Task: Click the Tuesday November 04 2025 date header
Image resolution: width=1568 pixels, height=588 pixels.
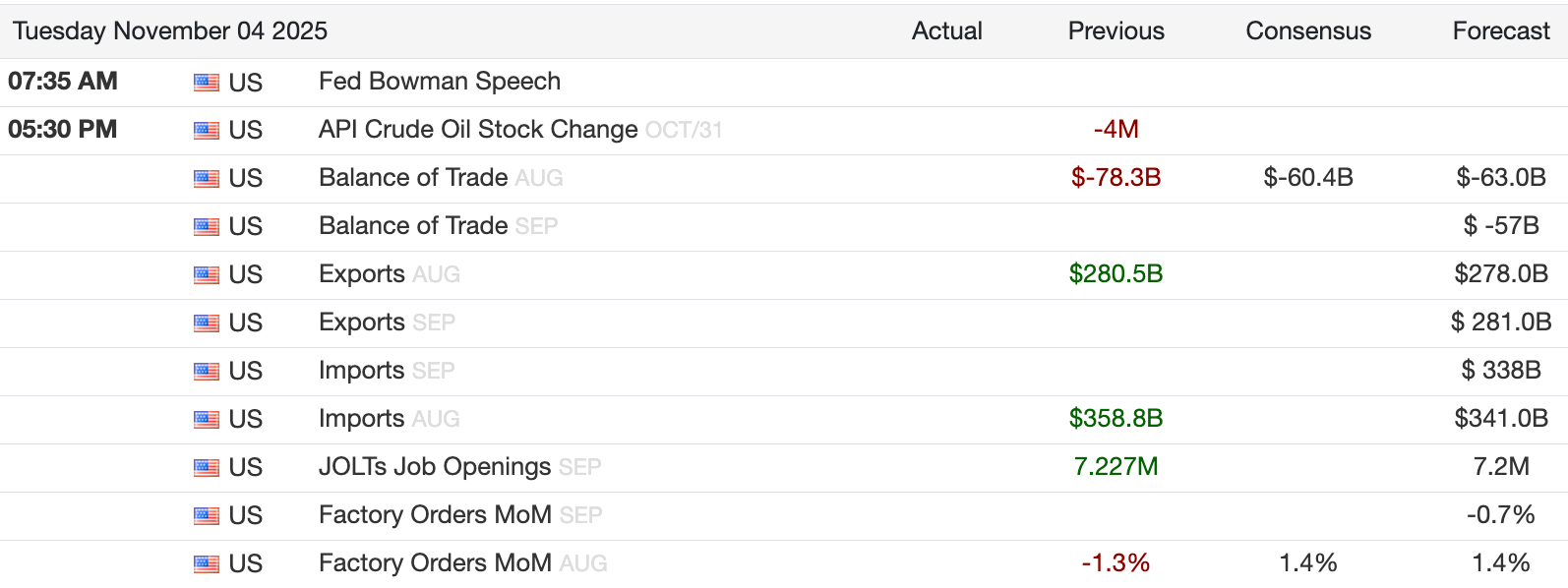Action: [x=170, y=31]
